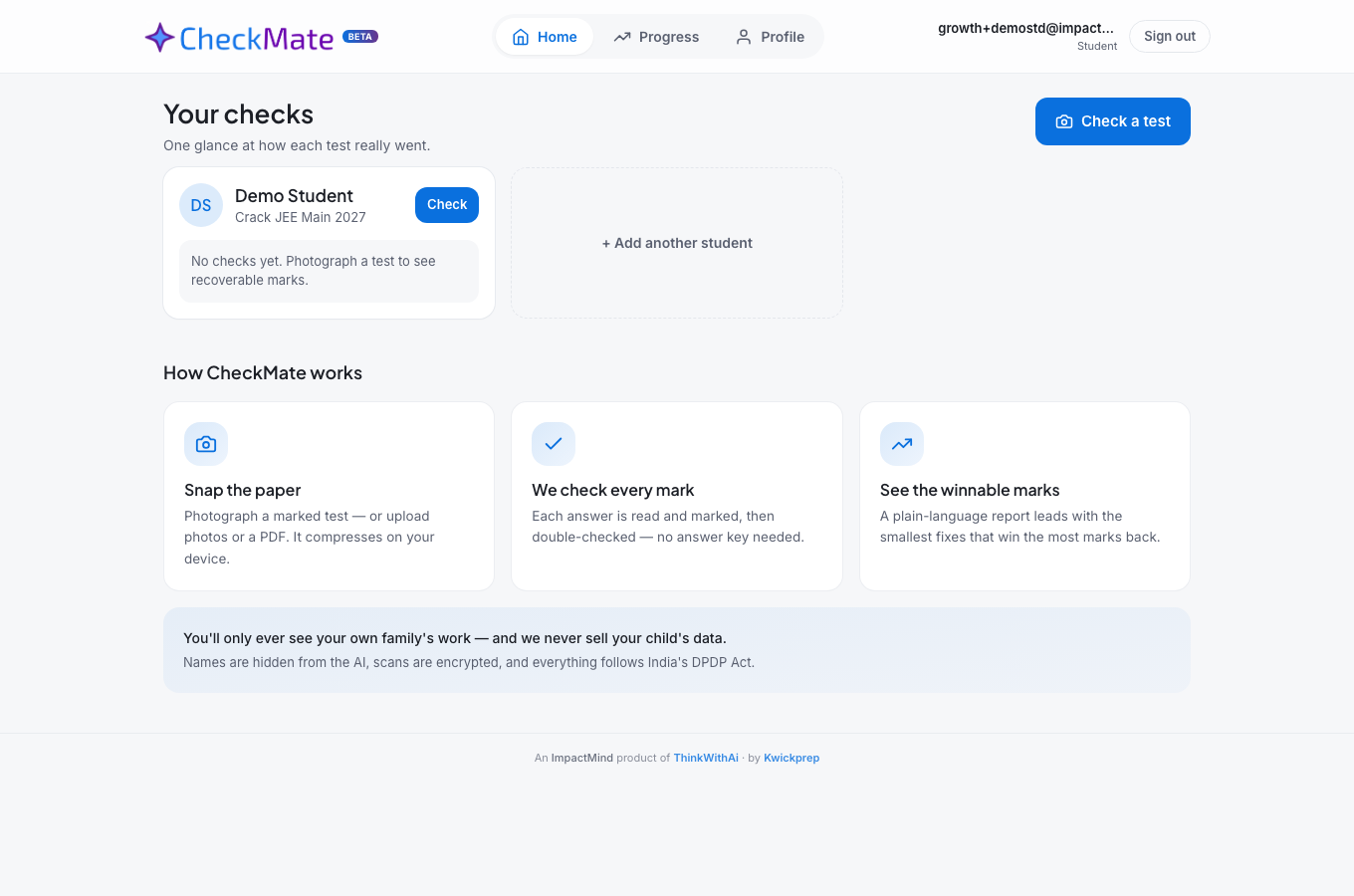Visit the Kwickprep footer link
This screenshot has height=896, width=1354.
(x=791, y=758)
